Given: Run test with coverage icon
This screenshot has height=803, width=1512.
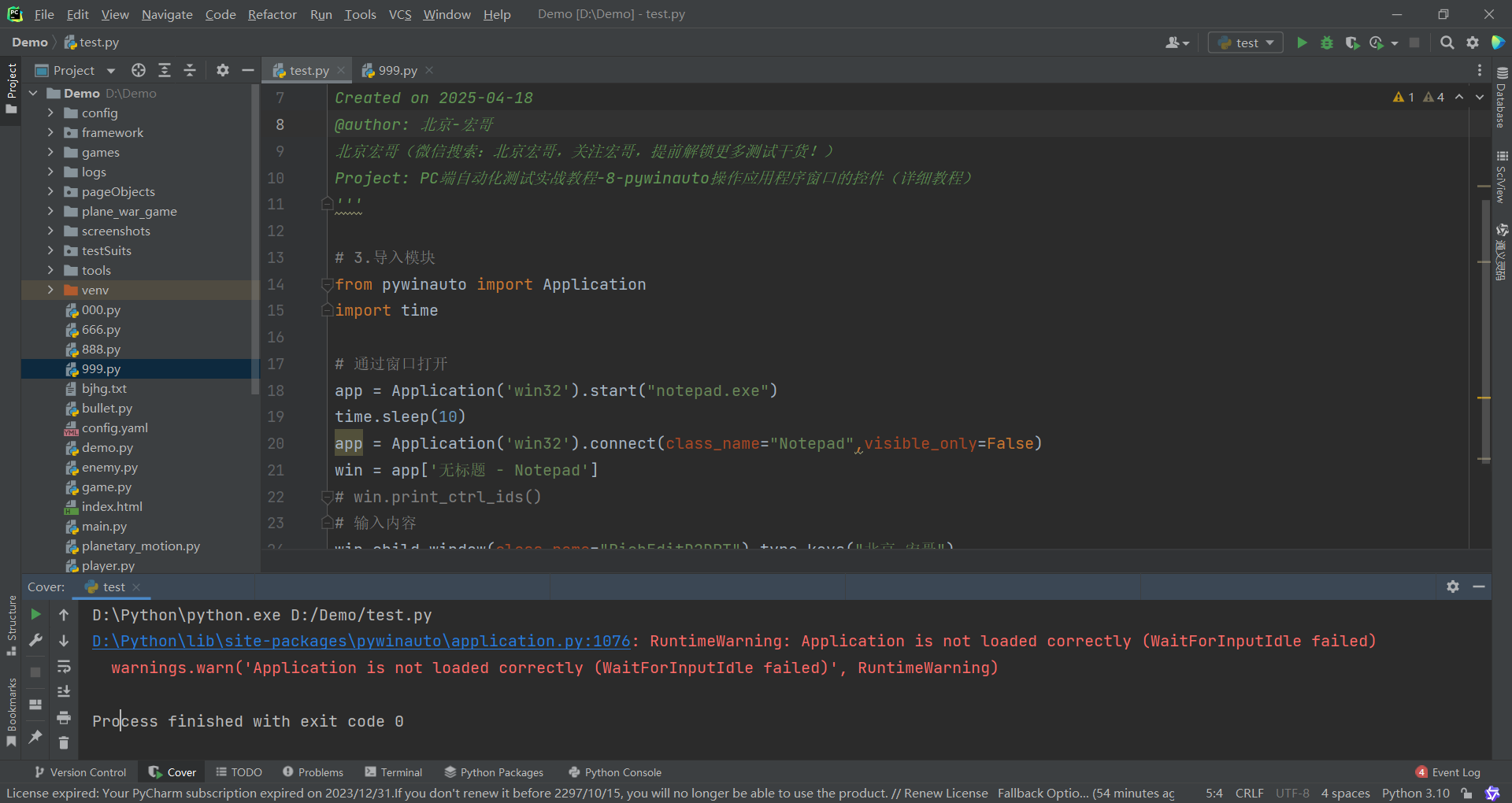Looking at the screenshot, I should (1352, 43).
